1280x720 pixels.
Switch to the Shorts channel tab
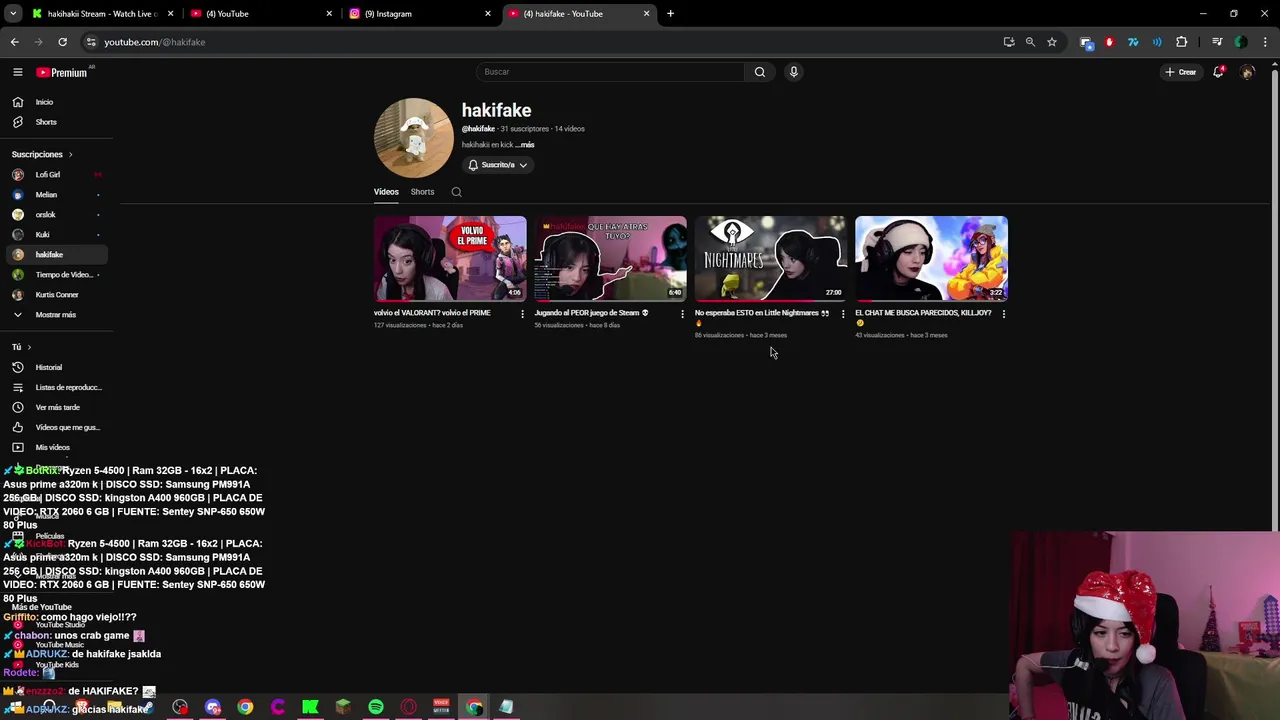422,192
